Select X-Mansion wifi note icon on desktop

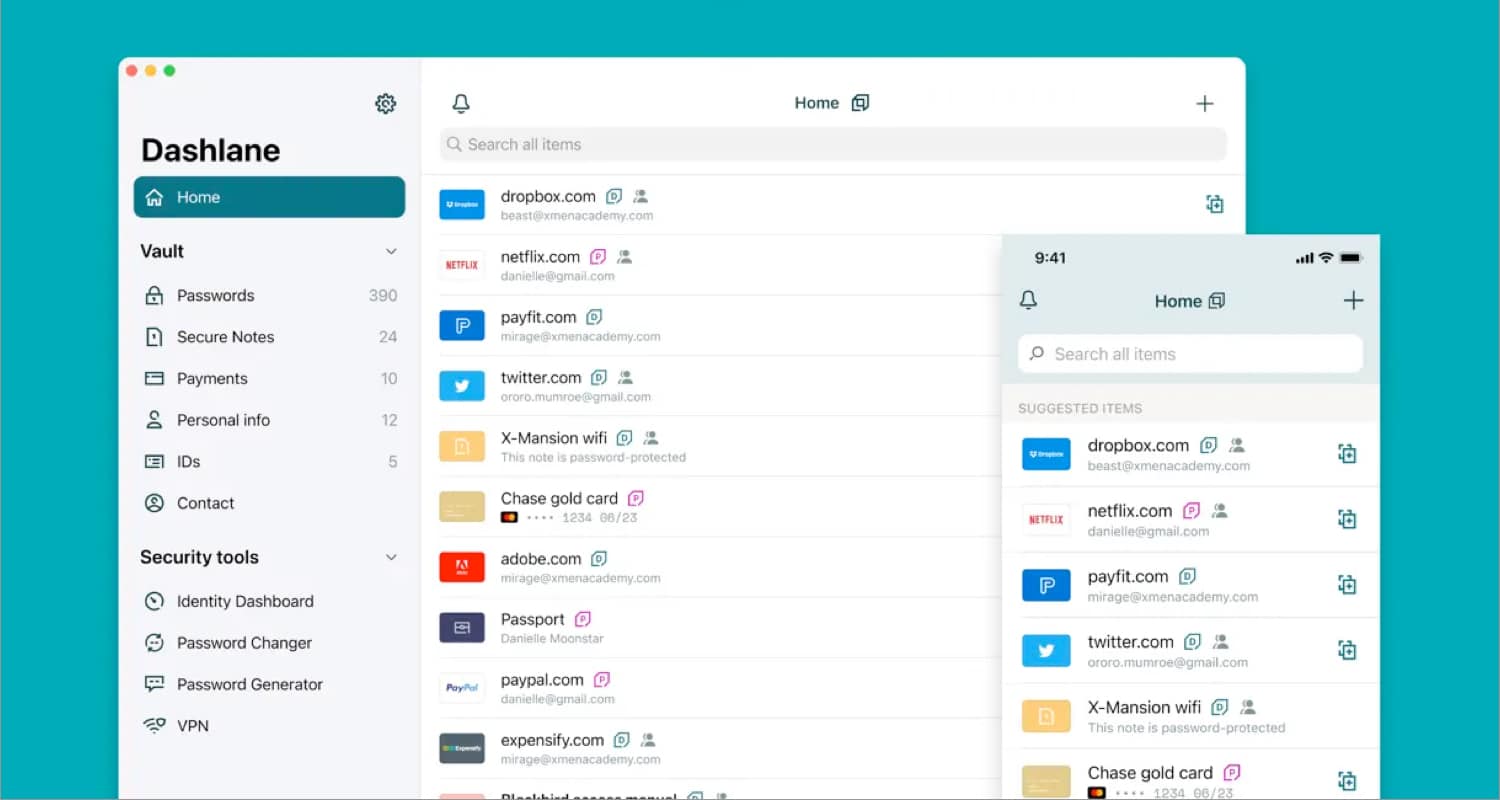[462, 446]
